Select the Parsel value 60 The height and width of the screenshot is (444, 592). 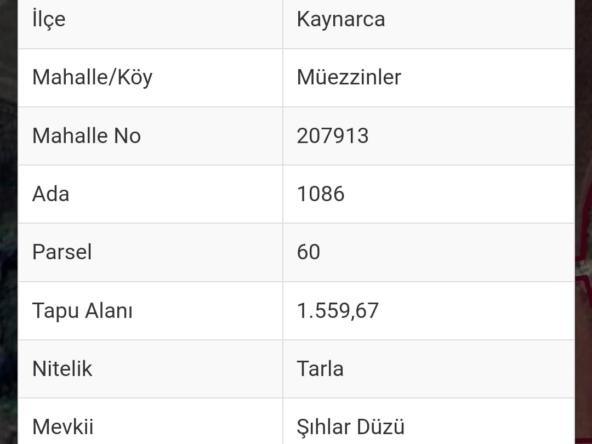[308, 252]
